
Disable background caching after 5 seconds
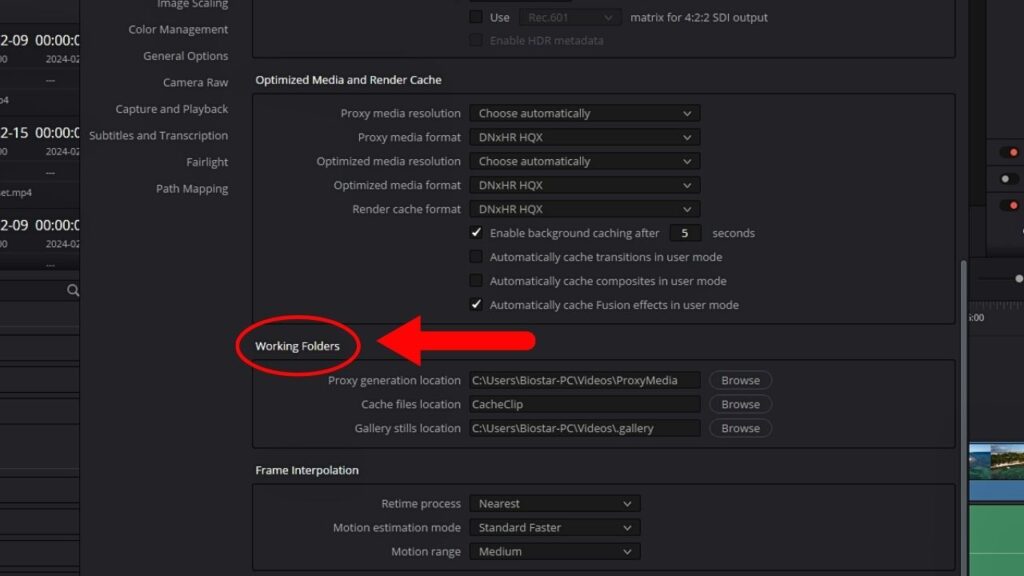pyautogui.click(x=477, y=233)
